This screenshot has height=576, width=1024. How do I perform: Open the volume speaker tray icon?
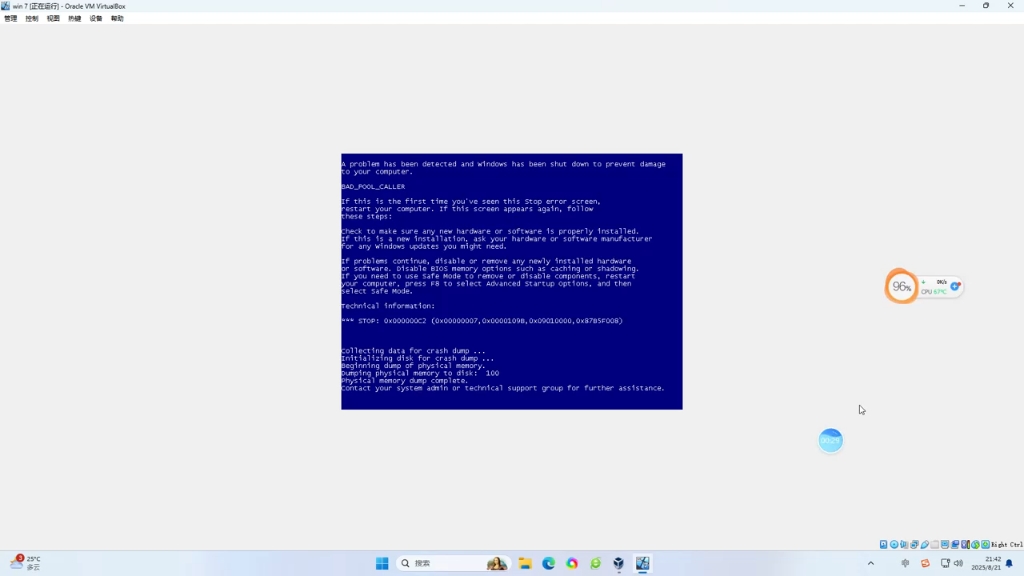click(x=958, y=563)
